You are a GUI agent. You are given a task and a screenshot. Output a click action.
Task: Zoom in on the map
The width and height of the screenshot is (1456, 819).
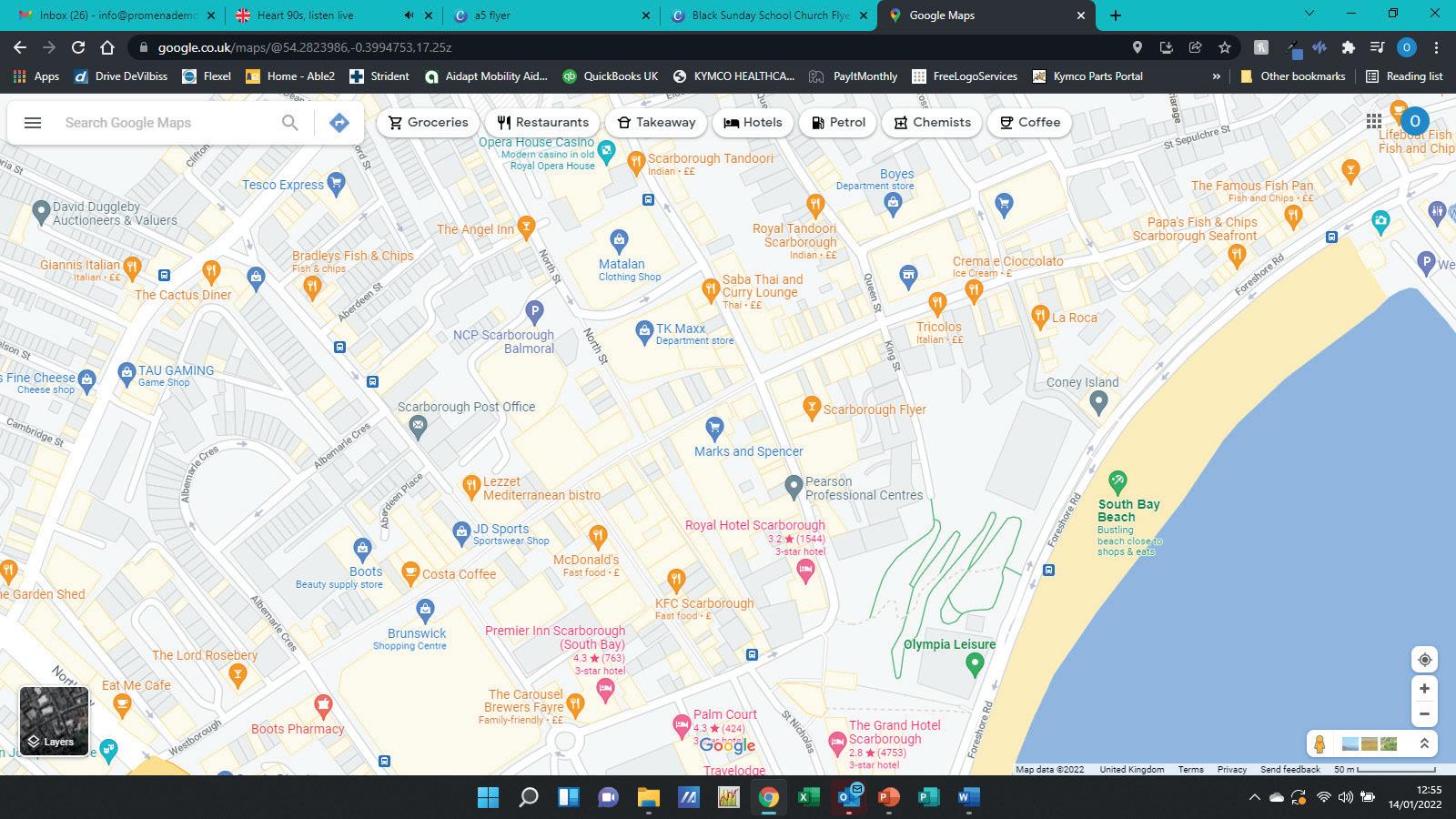[1424, 689]
